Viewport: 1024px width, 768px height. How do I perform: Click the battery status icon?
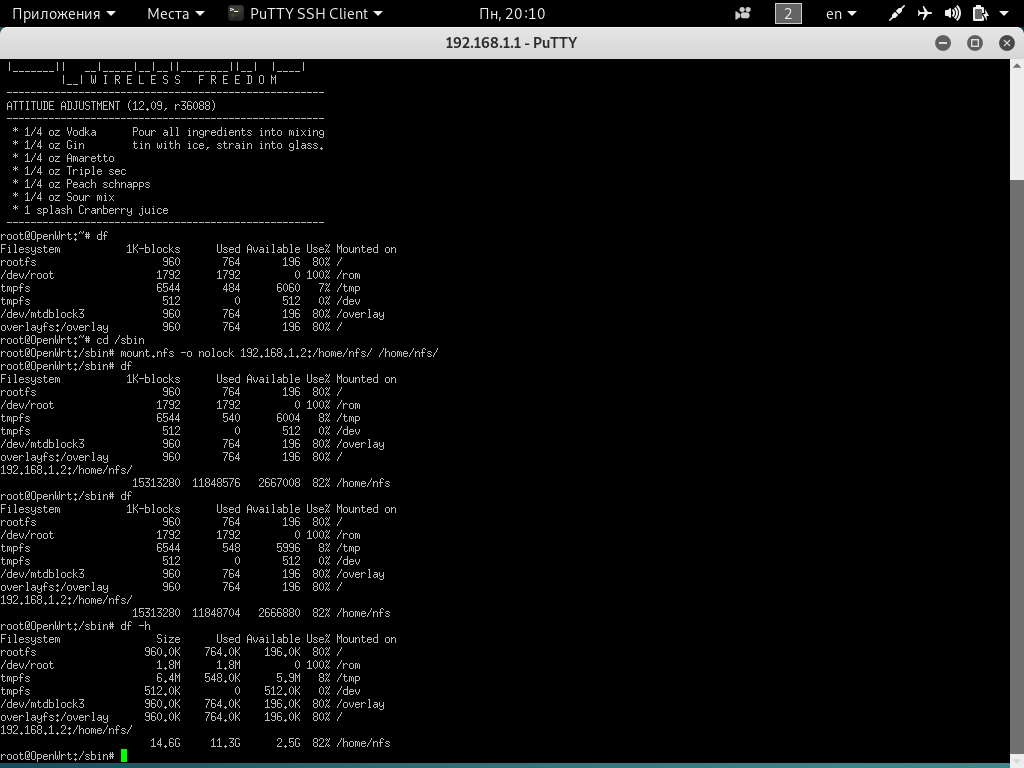(x=980, y=13)
